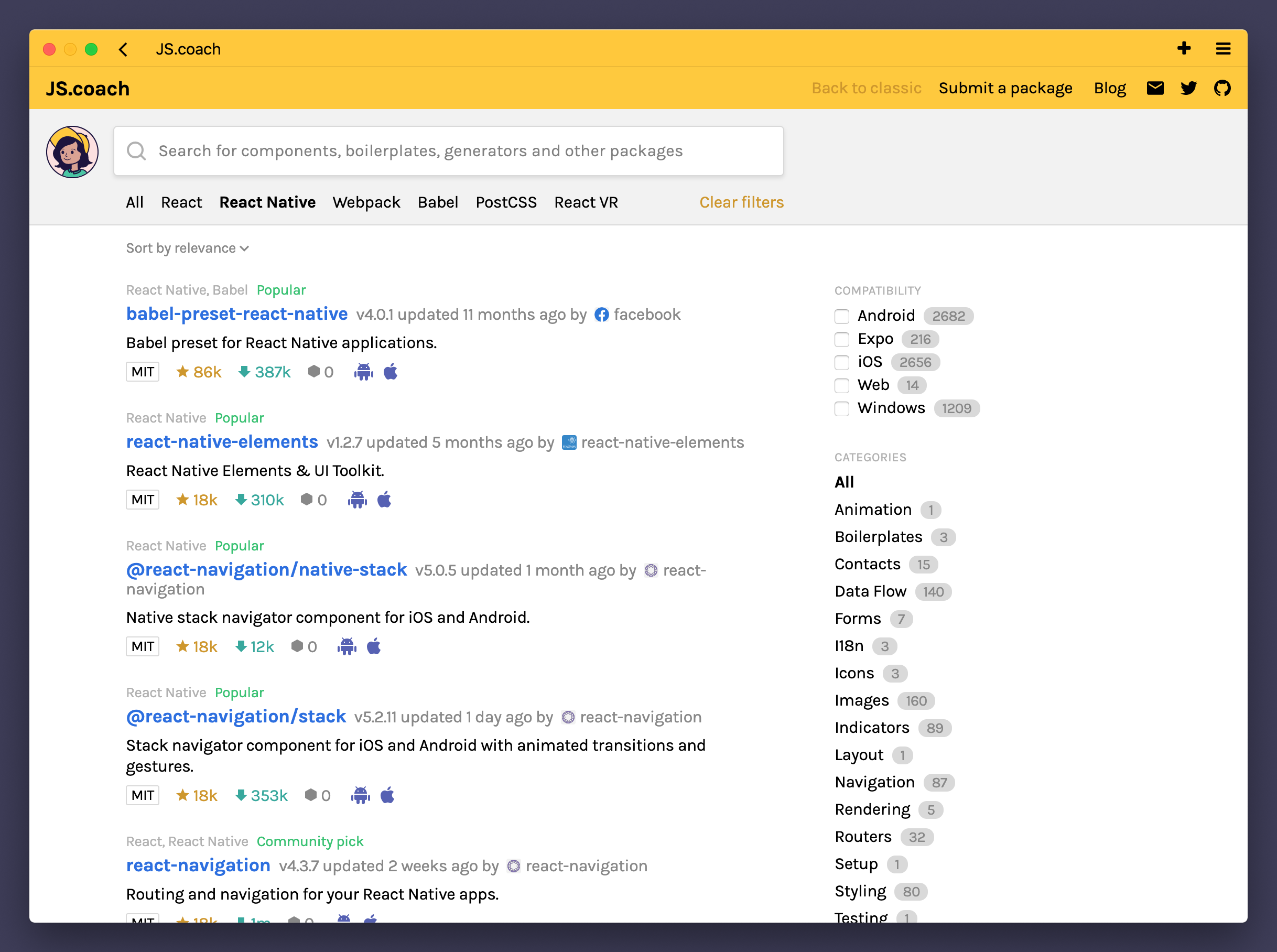Screen dimensions: 1277x952
Task: Click the plus icon in title bar
Action: tap(1184, 48)
